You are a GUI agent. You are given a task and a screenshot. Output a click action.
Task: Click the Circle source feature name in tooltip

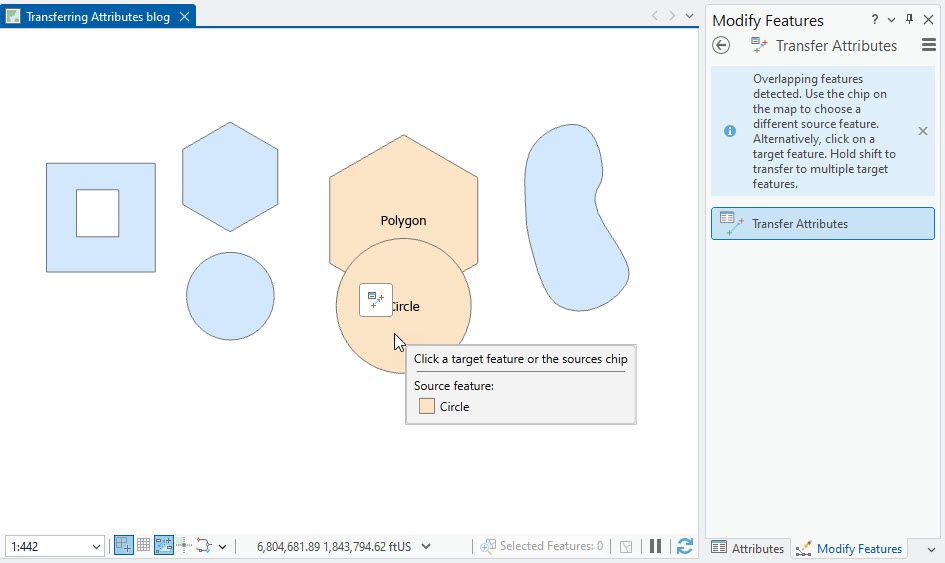pyautogui.click(x=454, y=407)
